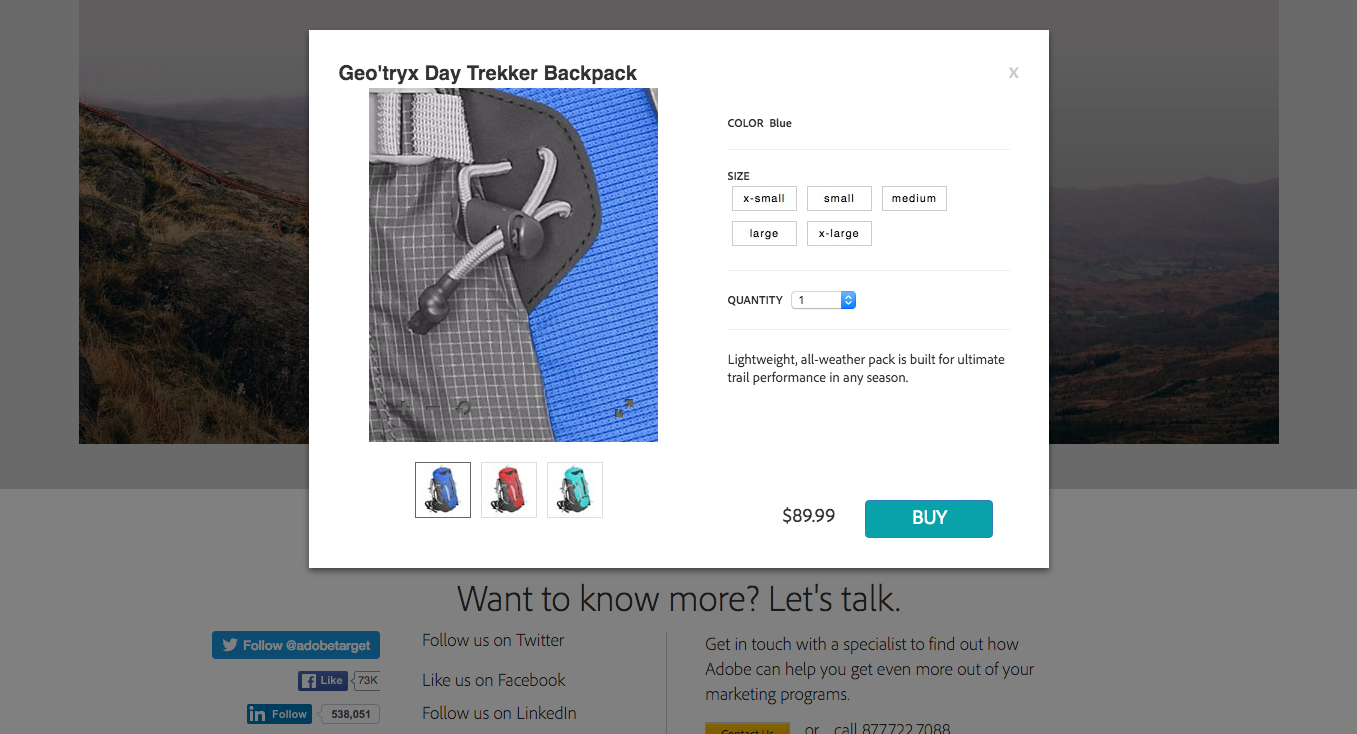Select the blue backpack thumbnail
The height and width of the screenshot is (734, 1357).
[443, 490]
